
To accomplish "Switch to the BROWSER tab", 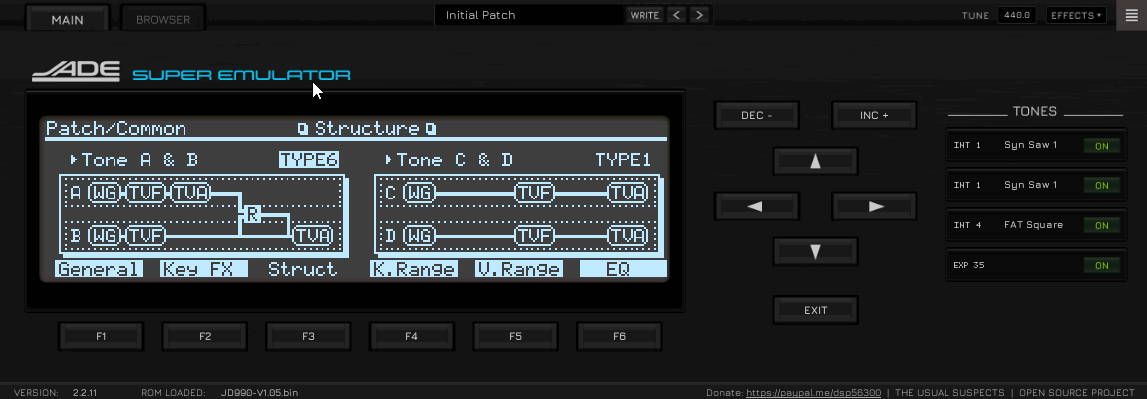I will click(x=162, y=20).
